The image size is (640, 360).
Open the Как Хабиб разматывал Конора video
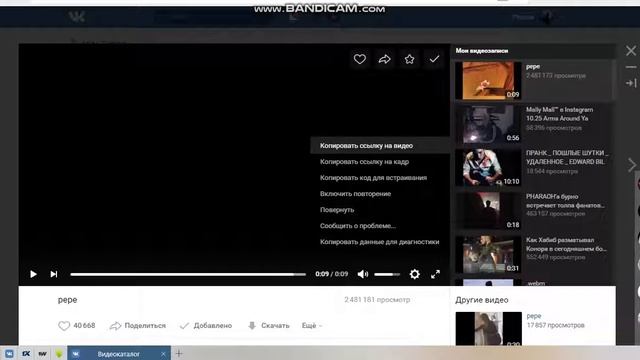pos(488,255)
